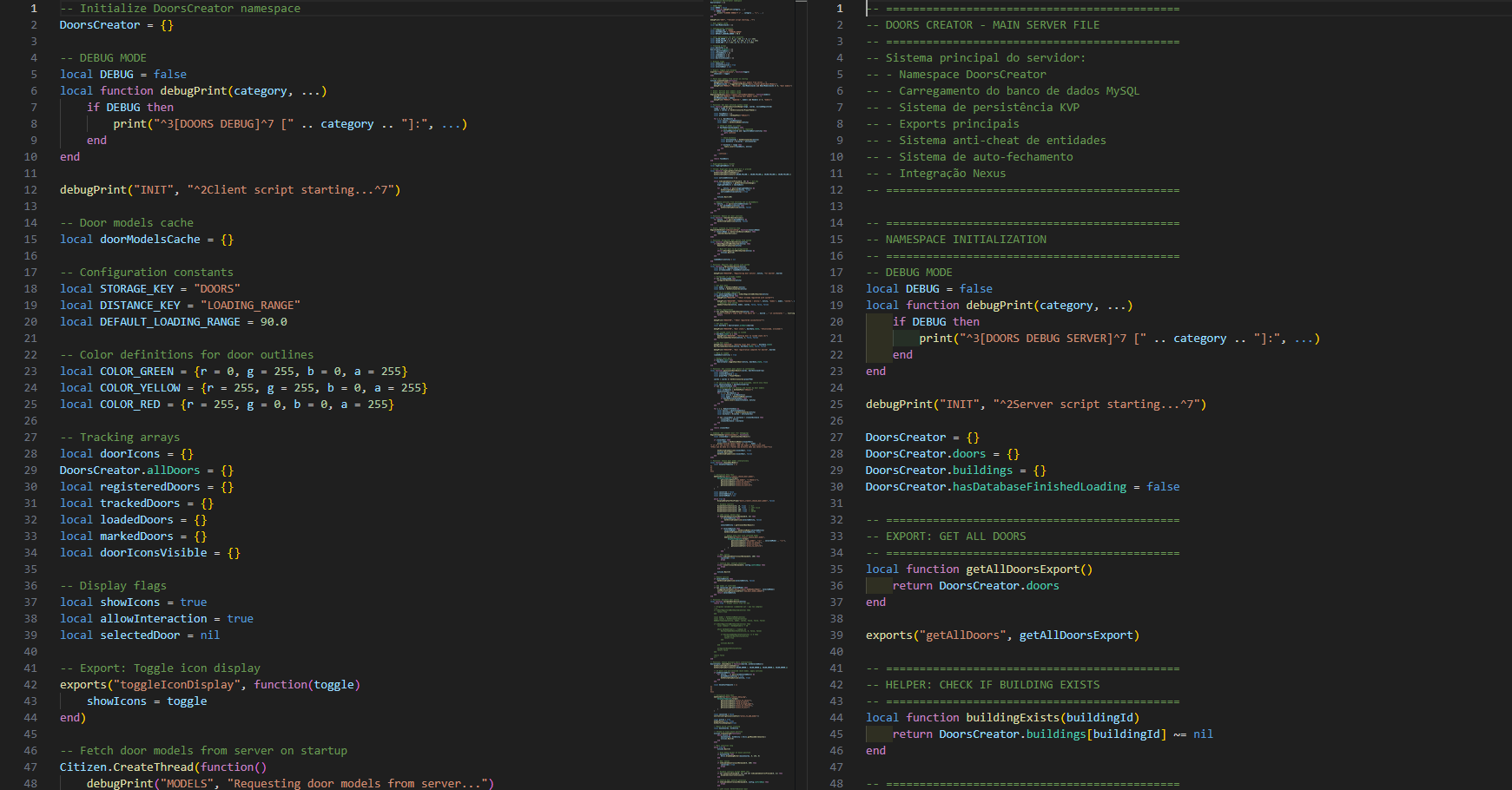Click the COLOR_GREEN definition line
Screen dimensions: 1512x790
234,371
